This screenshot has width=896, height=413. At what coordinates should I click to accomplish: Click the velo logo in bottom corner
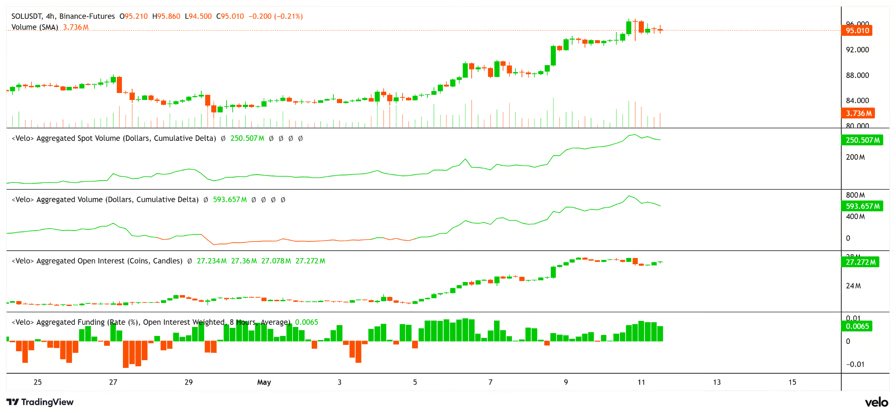pos(875,402)
